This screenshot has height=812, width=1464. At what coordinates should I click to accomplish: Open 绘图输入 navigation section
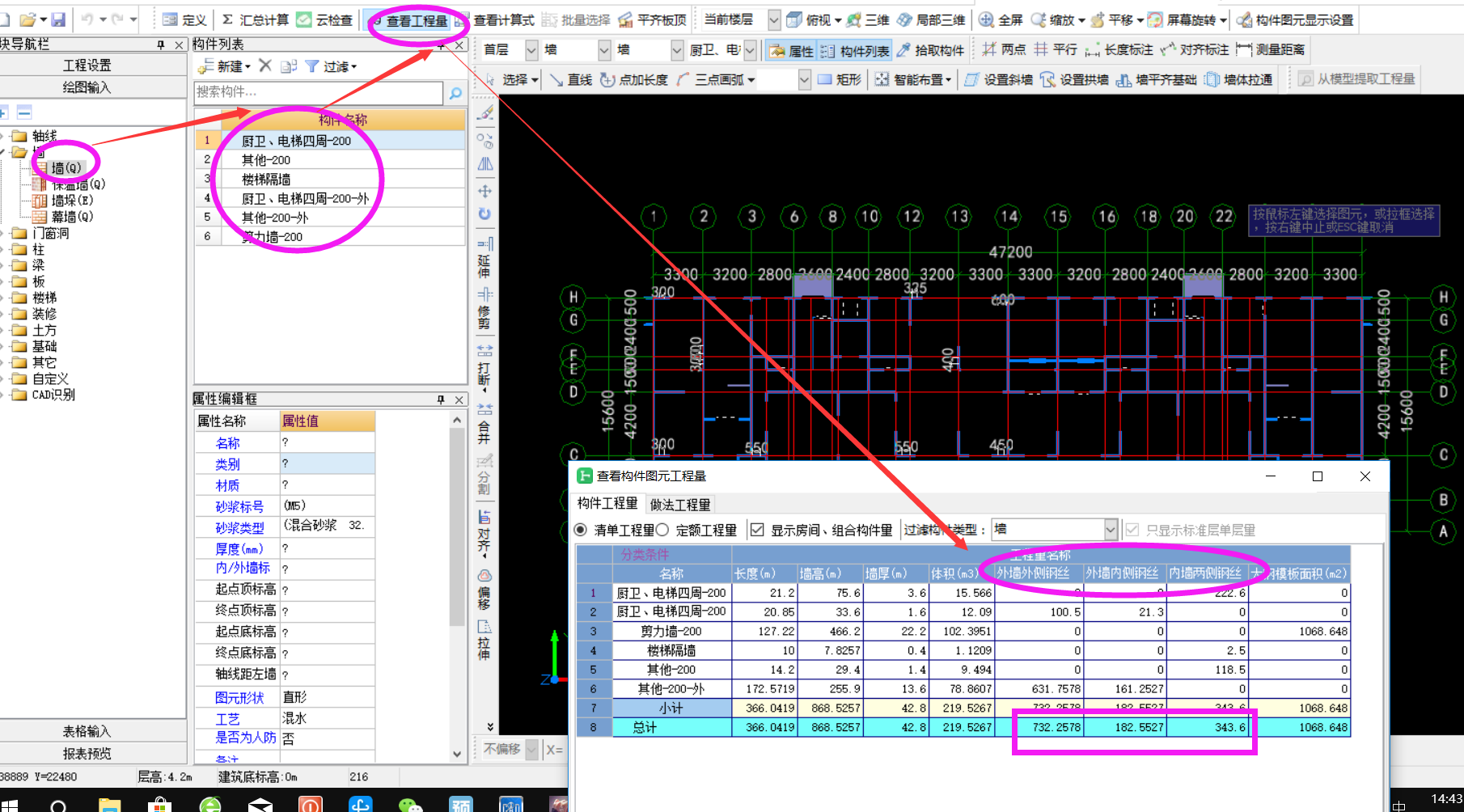tap(87, 87)
